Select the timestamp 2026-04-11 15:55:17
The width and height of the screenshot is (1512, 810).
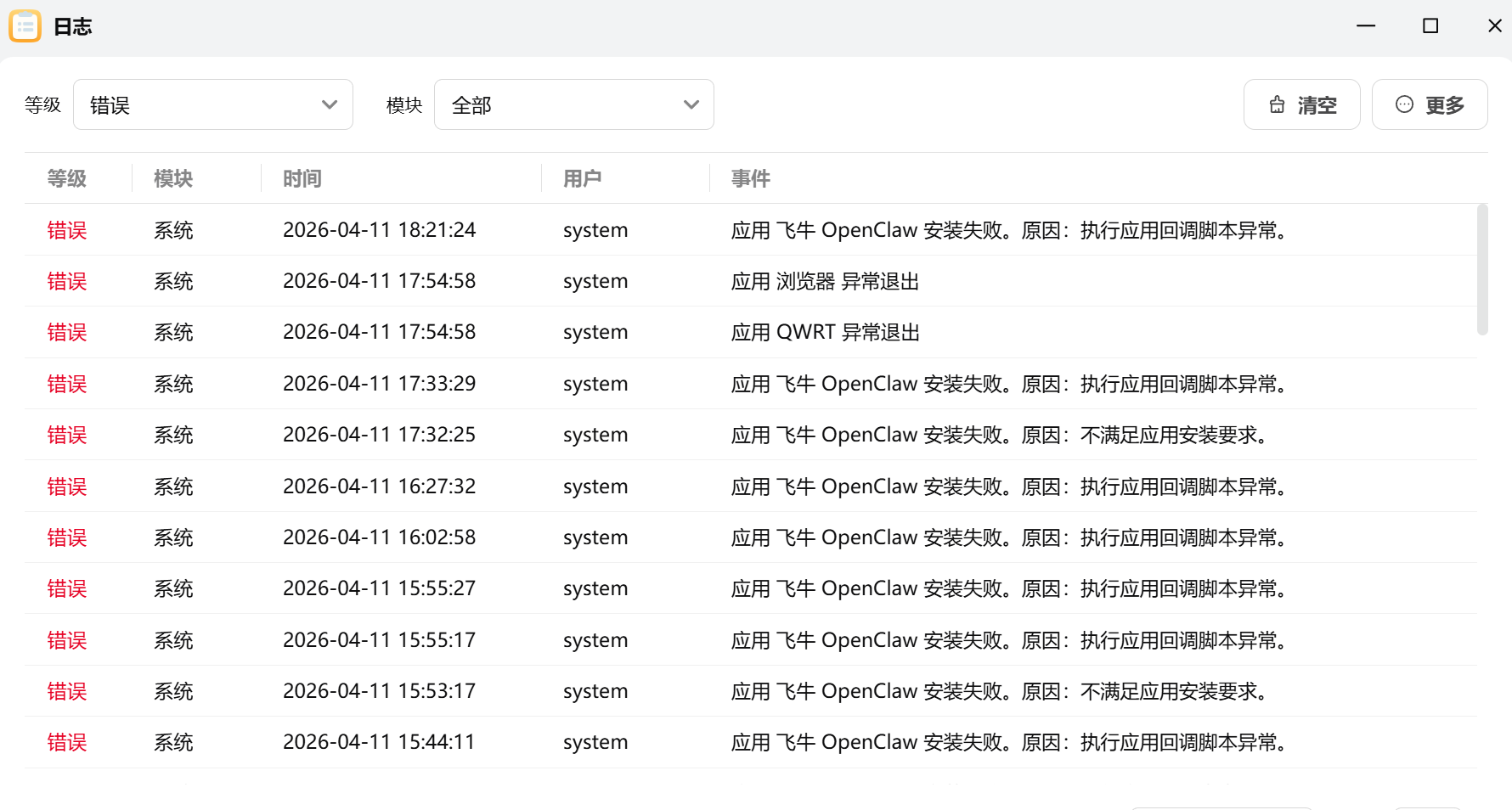pos(379,640)
